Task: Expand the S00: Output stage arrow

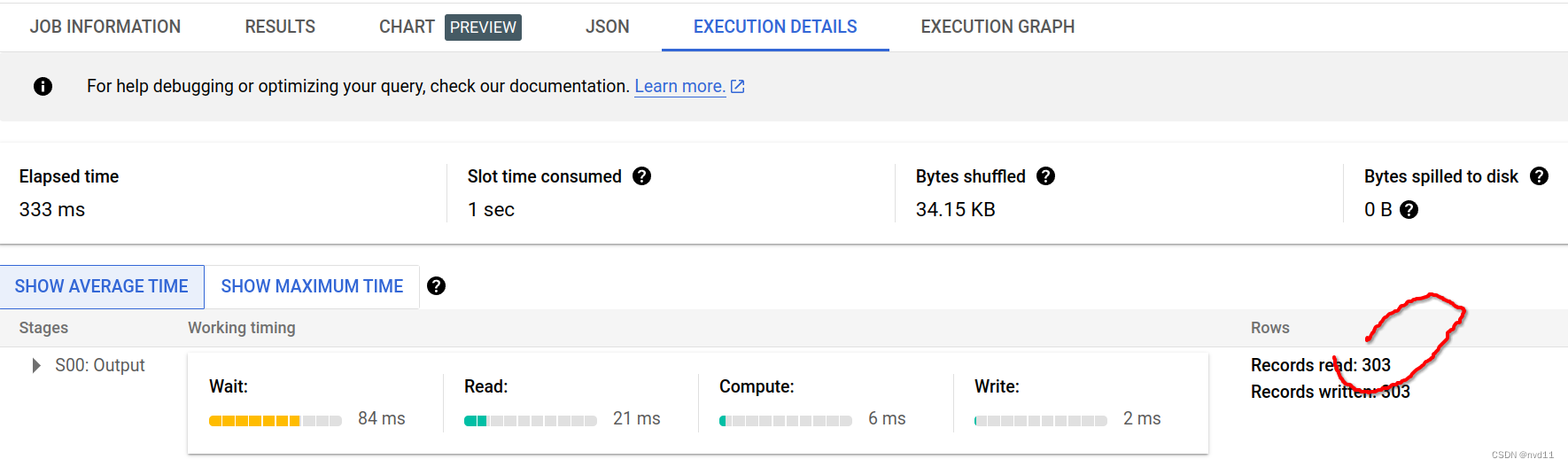Action: pos(35,366)
